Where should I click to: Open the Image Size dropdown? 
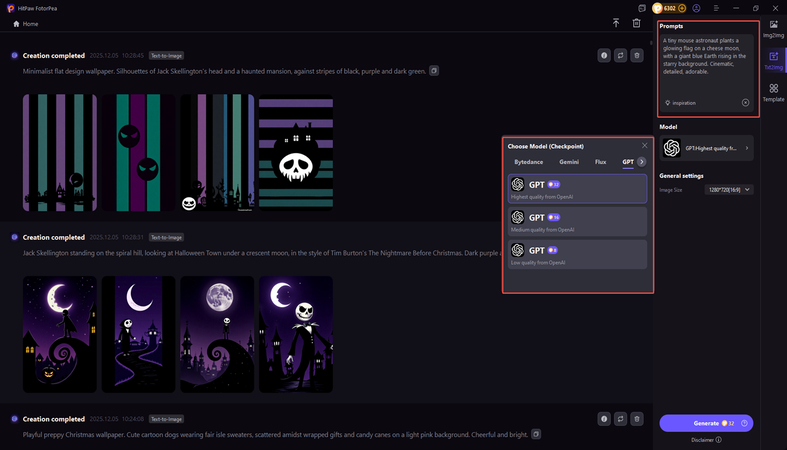click(x=730, y=189)
